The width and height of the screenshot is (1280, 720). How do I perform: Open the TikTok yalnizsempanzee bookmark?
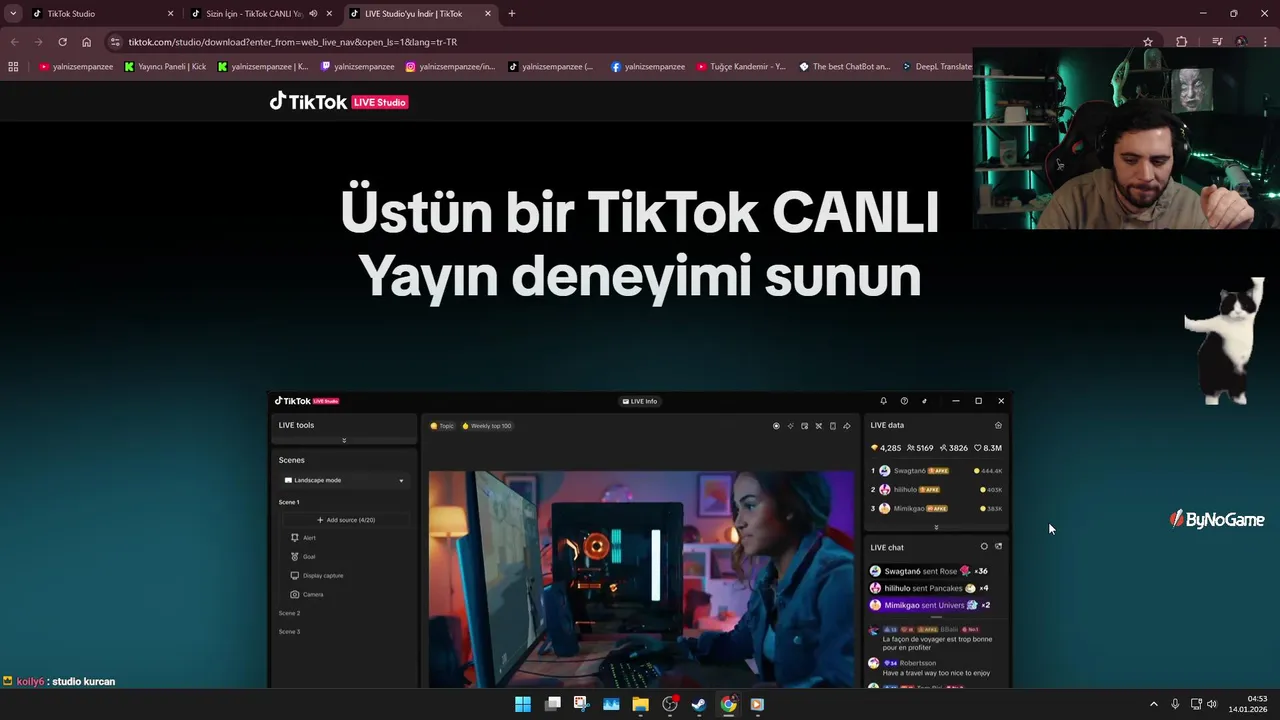coord(551,67)
